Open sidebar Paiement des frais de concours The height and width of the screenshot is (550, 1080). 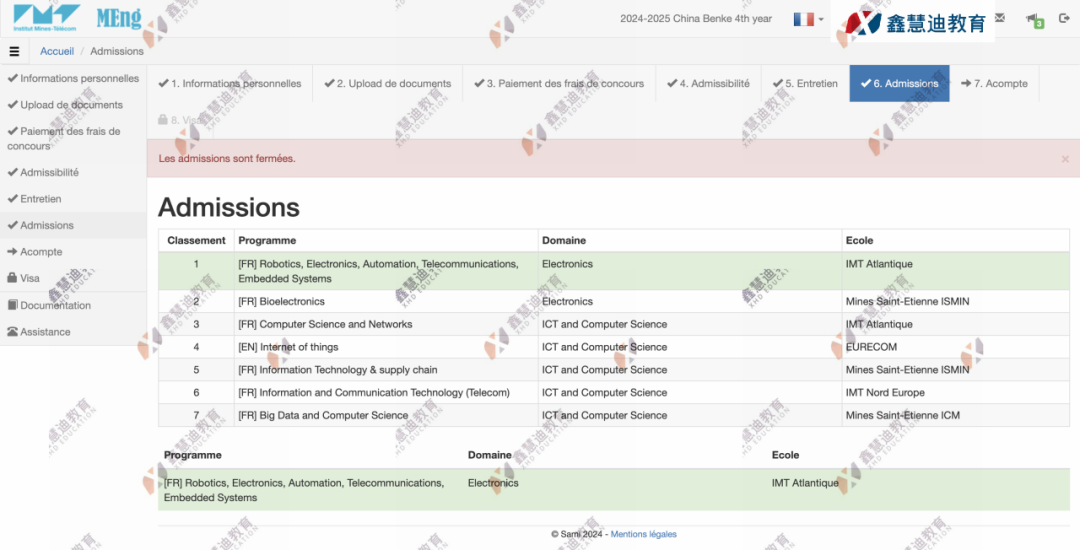(x=73, y=138)
